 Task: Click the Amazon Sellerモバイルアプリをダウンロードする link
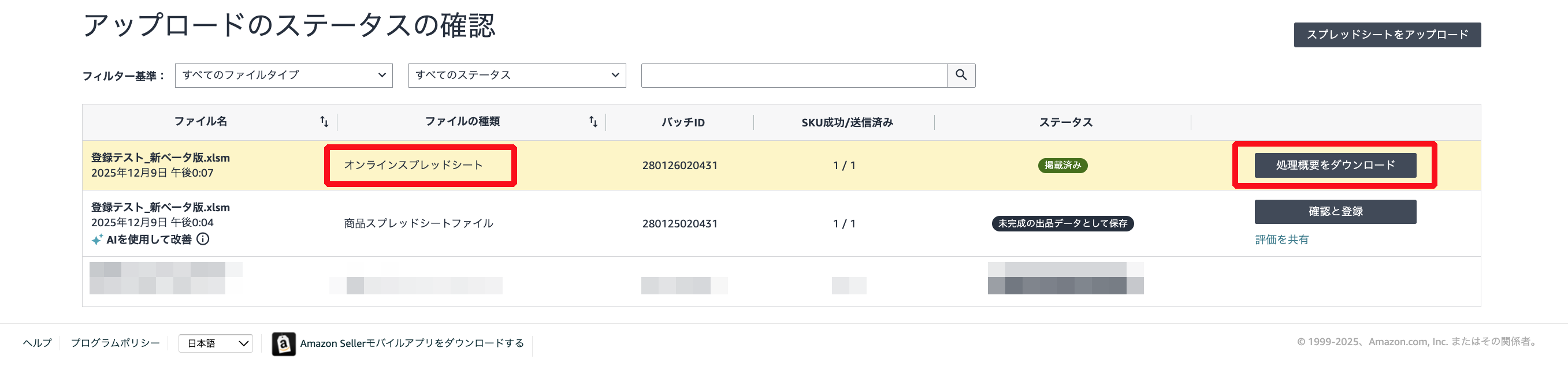pos(411,343)
